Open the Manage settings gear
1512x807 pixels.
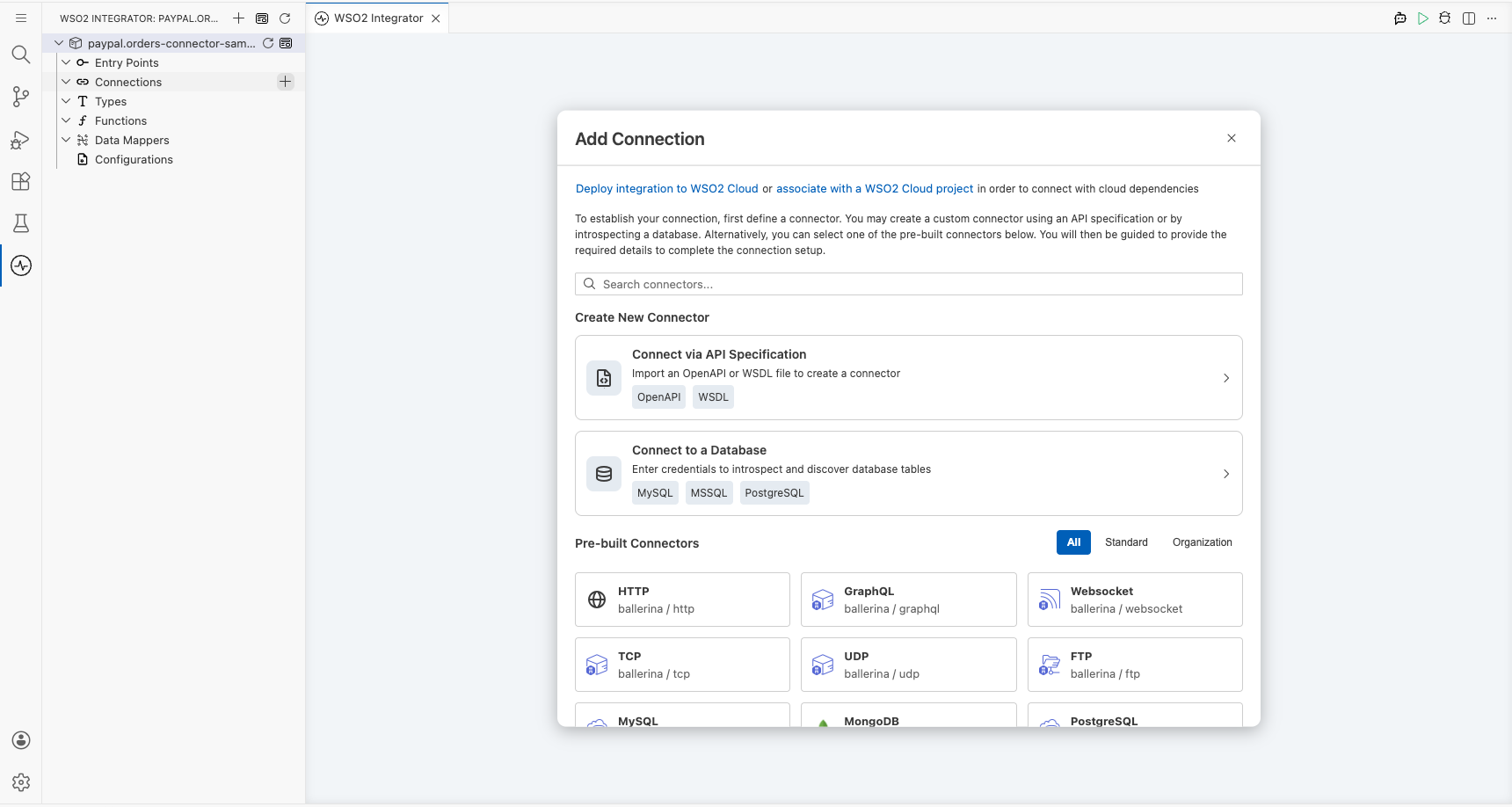[21, 782]
